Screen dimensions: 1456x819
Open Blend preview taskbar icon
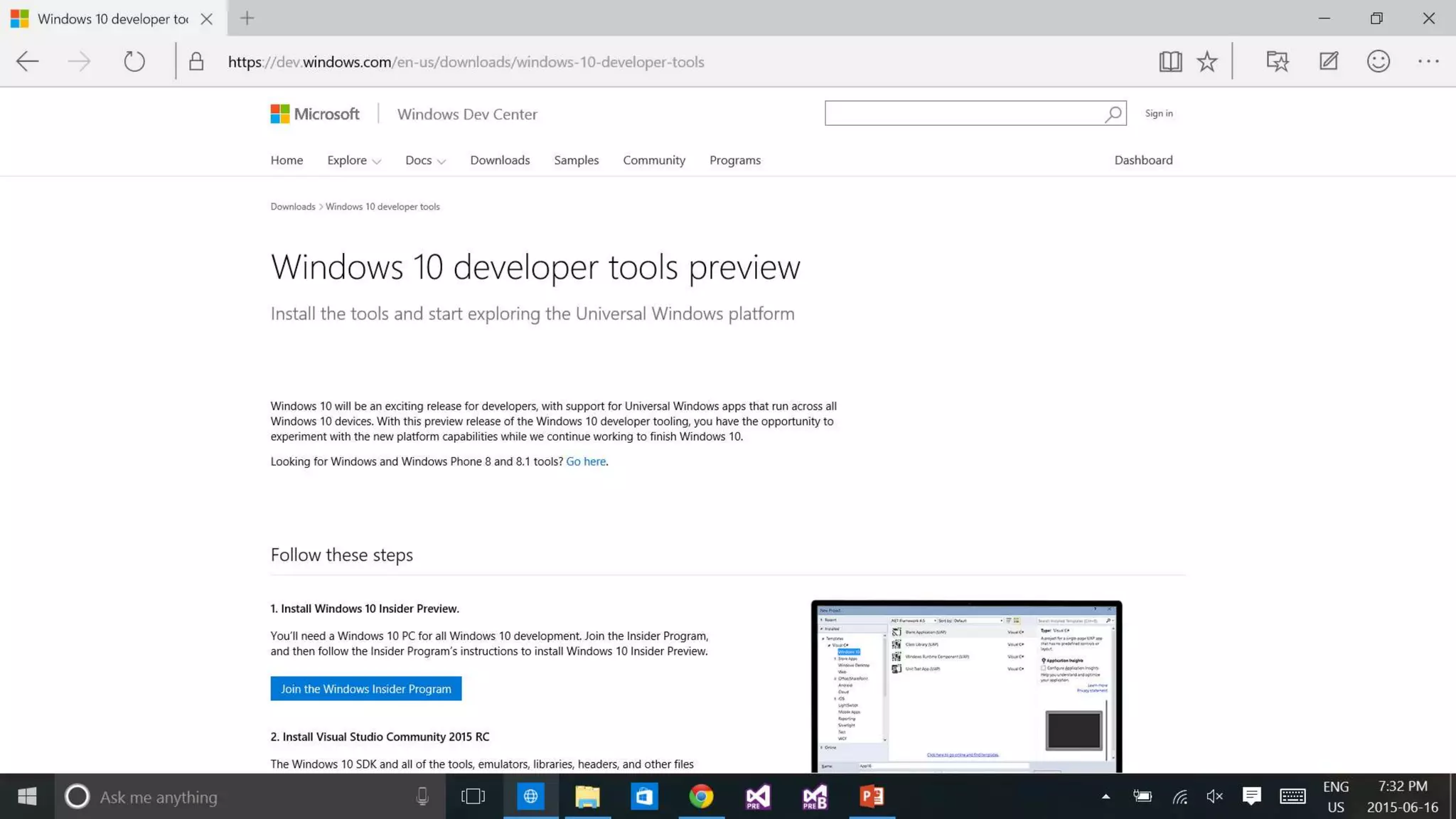815,796
